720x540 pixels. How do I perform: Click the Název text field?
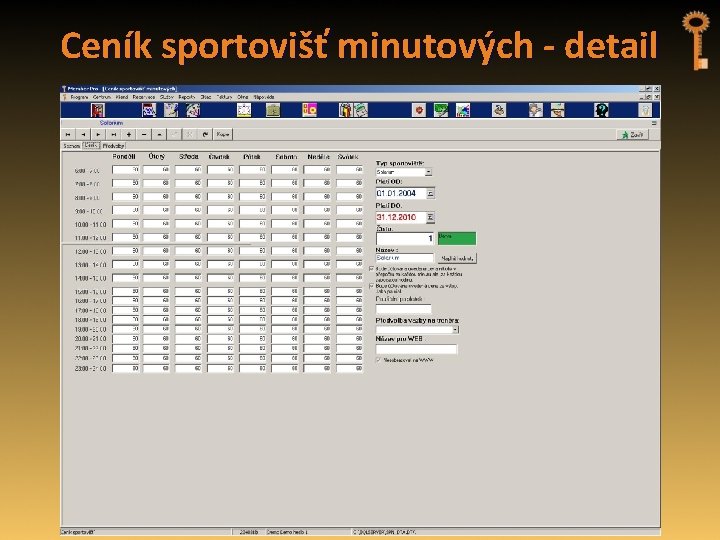(405, 258)
